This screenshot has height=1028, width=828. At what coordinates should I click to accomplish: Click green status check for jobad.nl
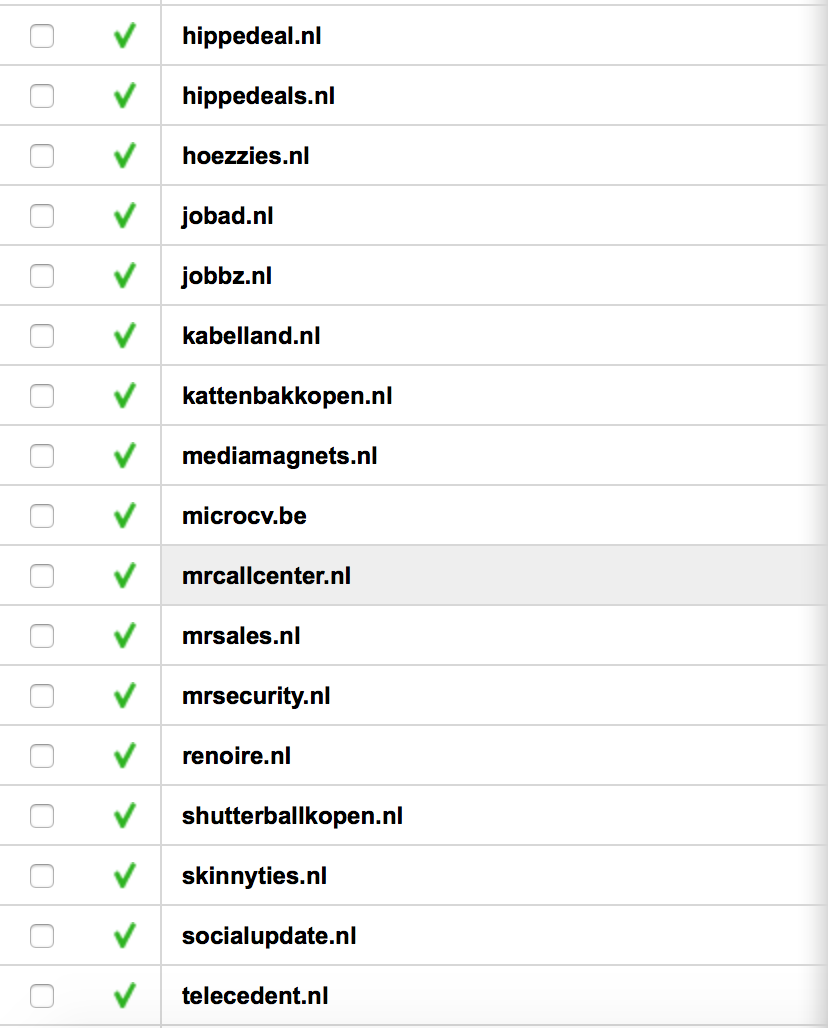[x=125, y=216]
